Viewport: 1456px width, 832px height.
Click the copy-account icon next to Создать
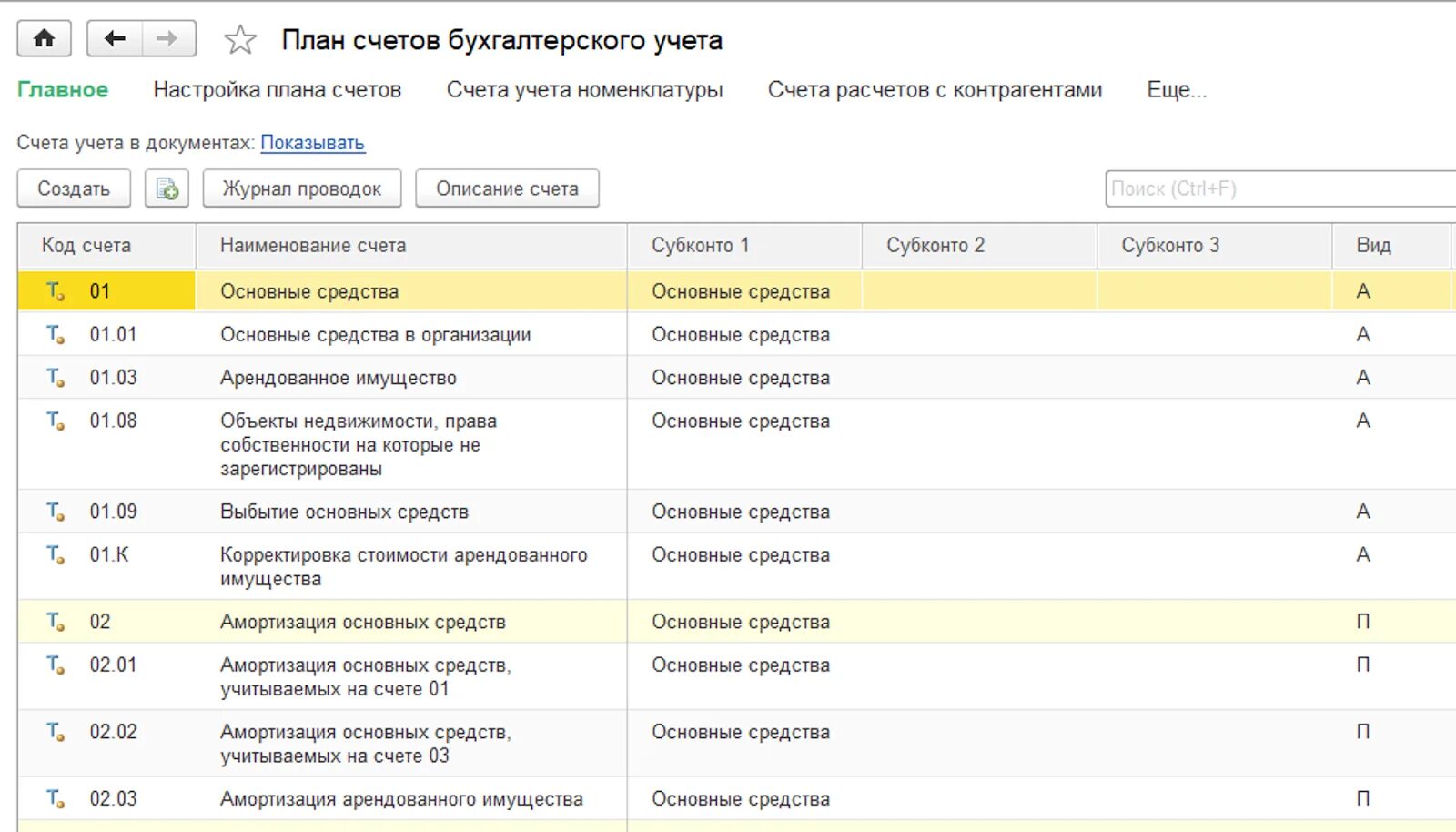click(x=167, y=189)
